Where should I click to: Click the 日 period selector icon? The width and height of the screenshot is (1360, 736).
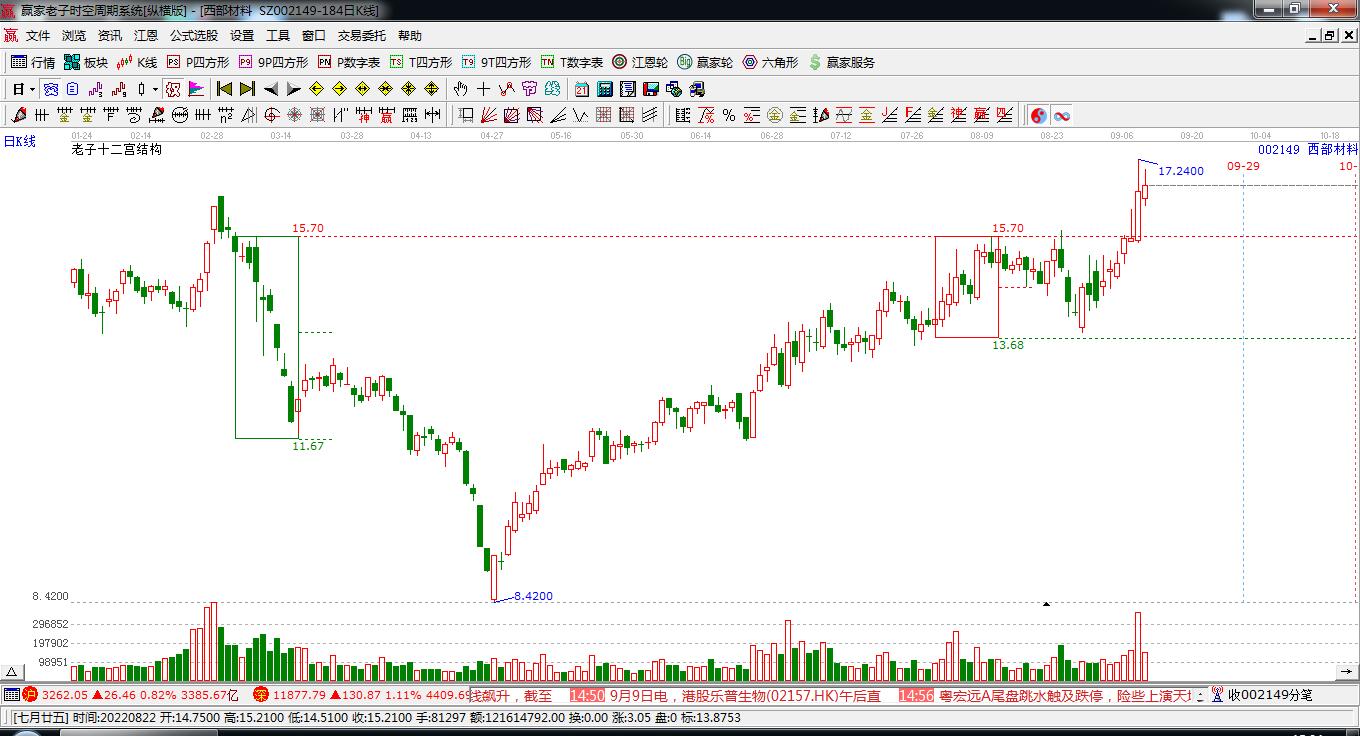click(x=18, y=89)
